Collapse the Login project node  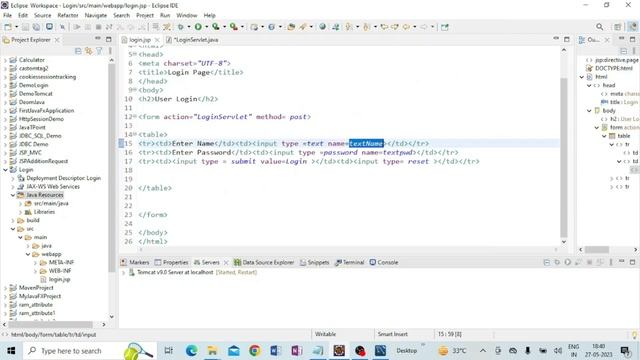[x=6, y=169]
